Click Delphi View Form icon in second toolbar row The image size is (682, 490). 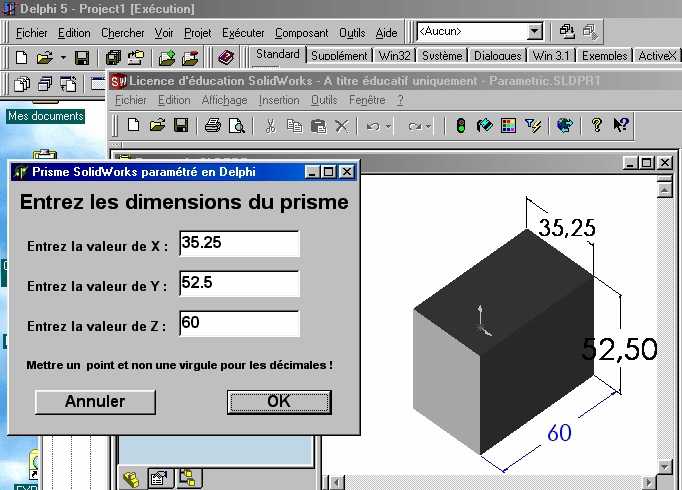click(45, 83)
